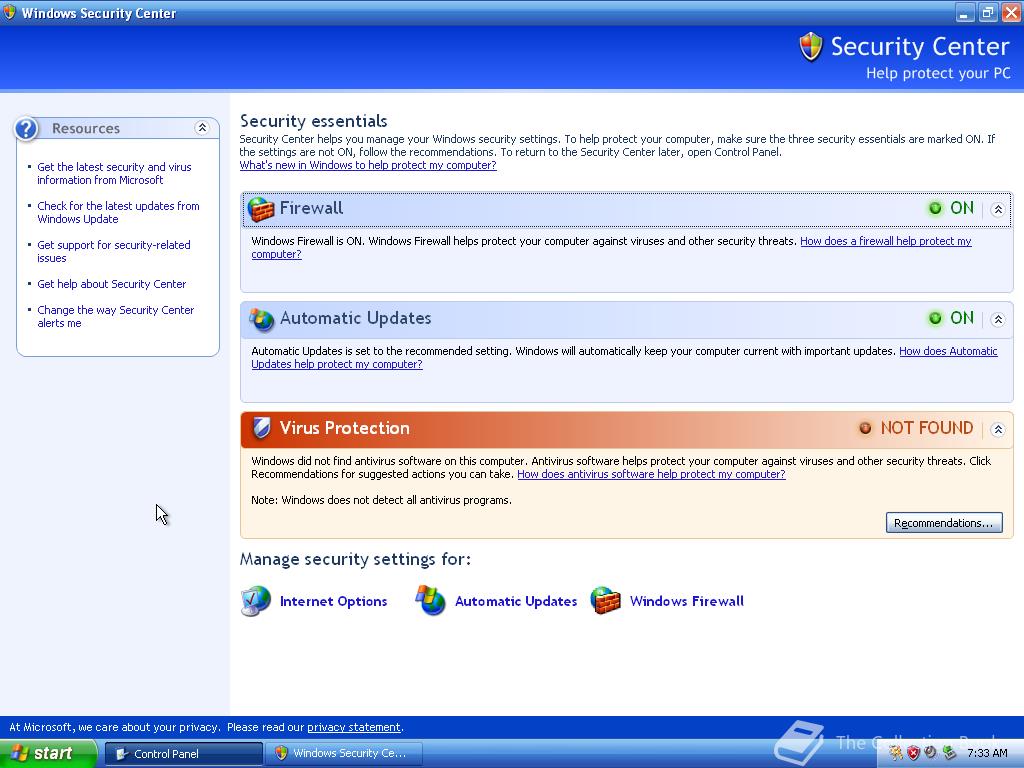Click the Security essentials heading
The image size is (1024, 768).
click(313, 121)
